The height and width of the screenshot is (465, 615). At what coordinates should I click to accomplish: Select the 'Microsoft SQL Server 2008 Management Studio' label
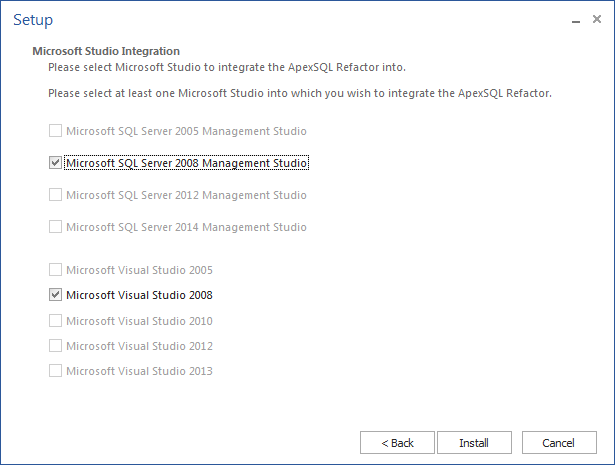(x=186, y=163)
